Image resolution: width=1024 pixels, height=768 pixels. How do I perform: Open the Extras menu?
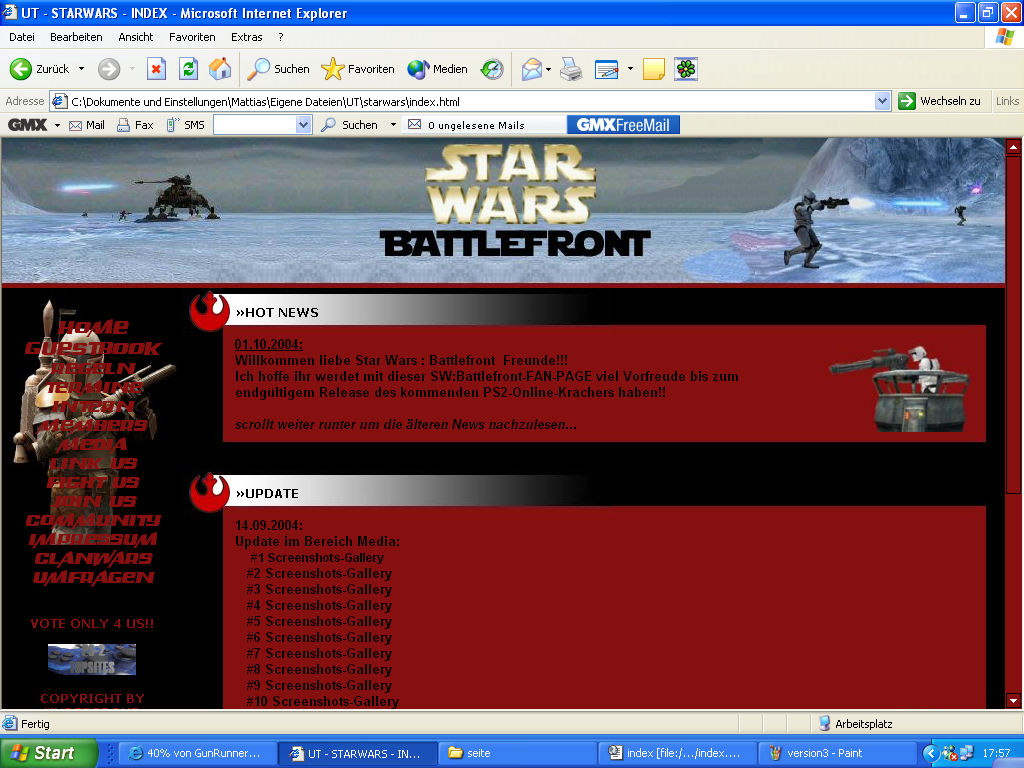pyautogui.click(x=246, y=37)
